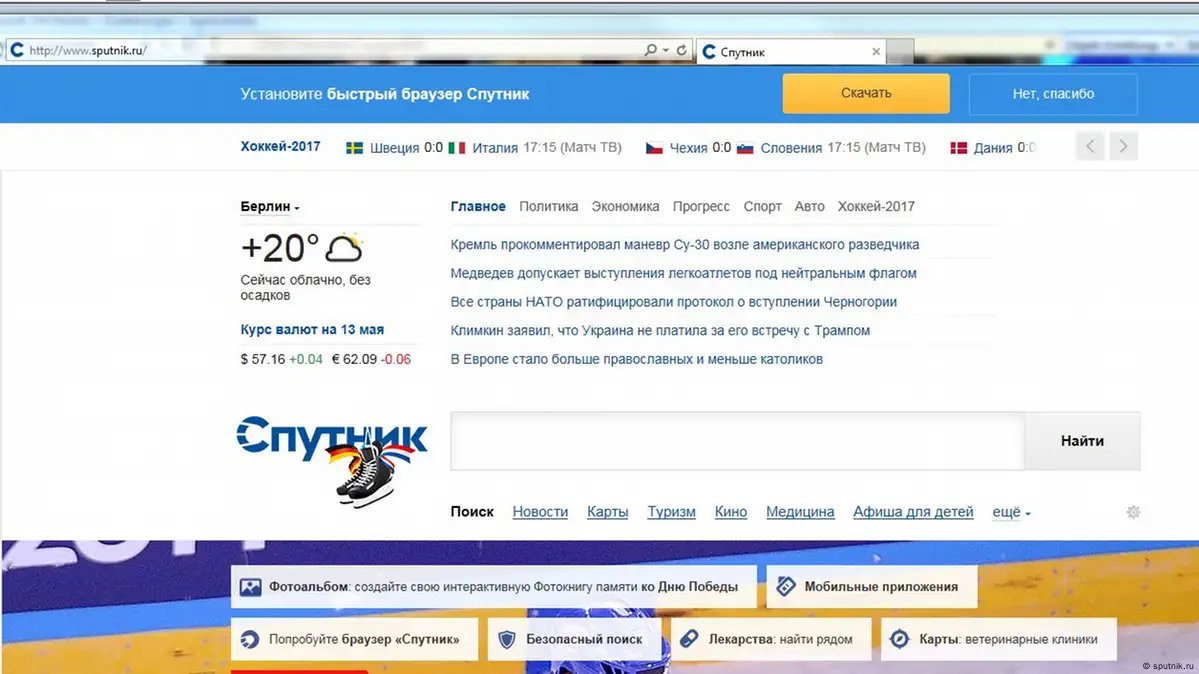Select the Экономика news tab
Screen dimensions: 1199x674
pos(625,207)
